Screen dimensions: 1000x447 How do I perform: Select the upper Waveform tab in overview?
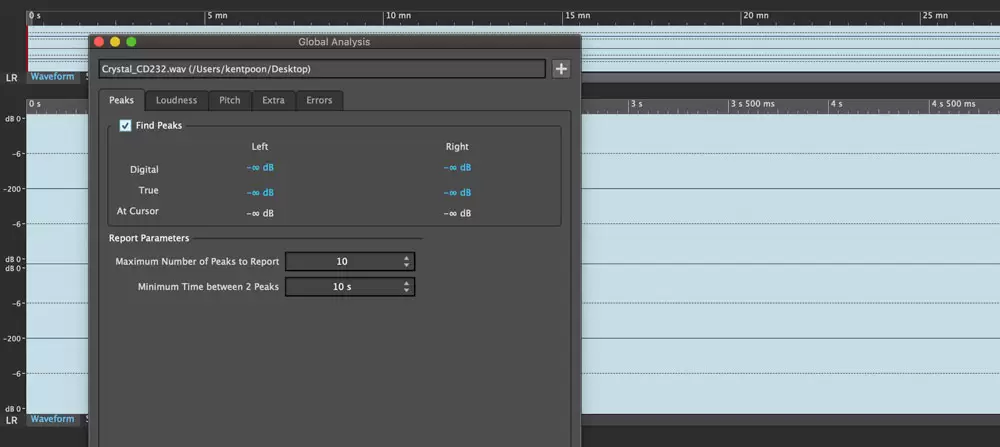pos(51,76)
